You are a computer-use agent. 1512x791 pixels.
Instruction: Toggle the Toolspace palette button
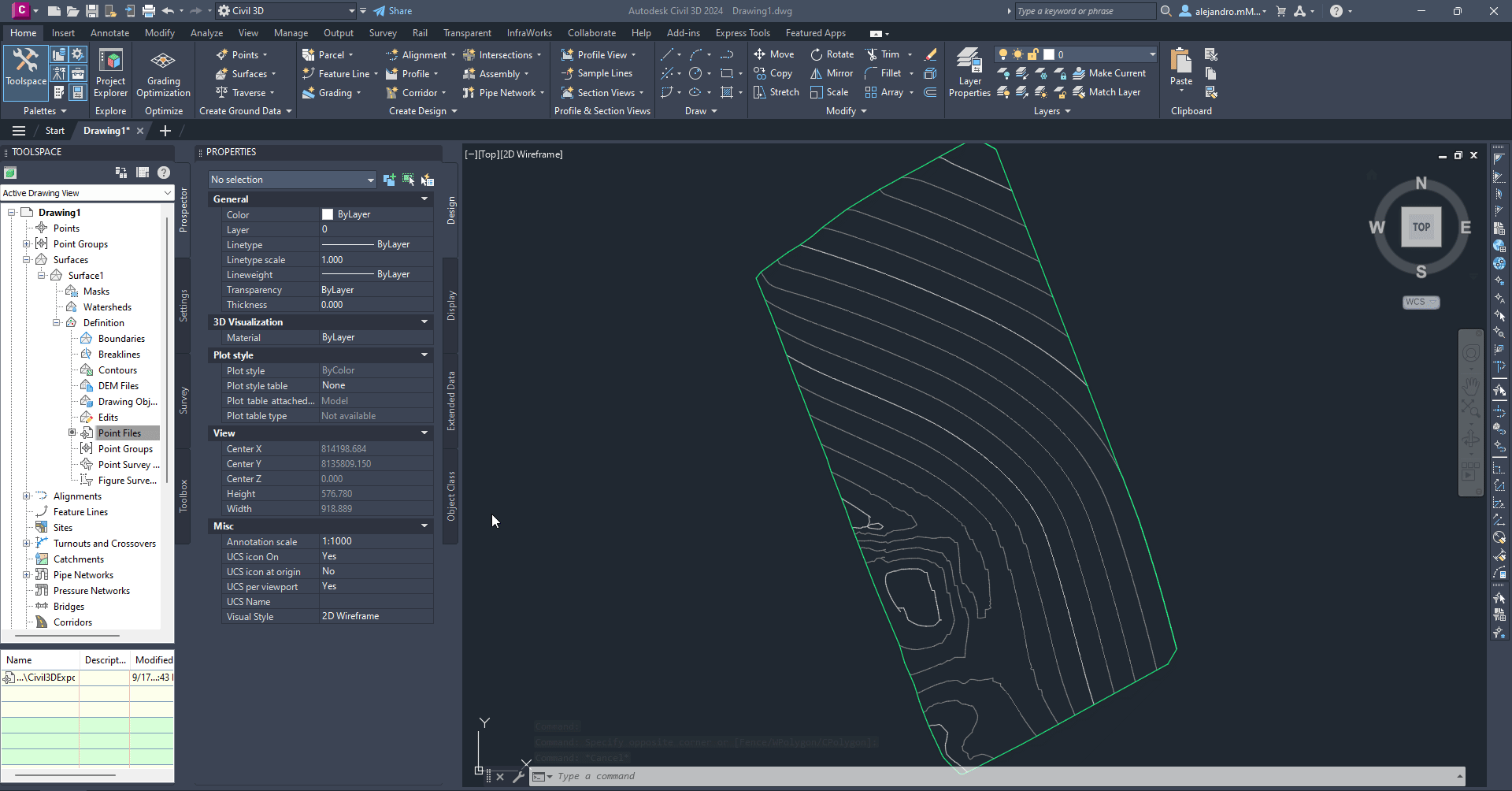click(26, 69)
